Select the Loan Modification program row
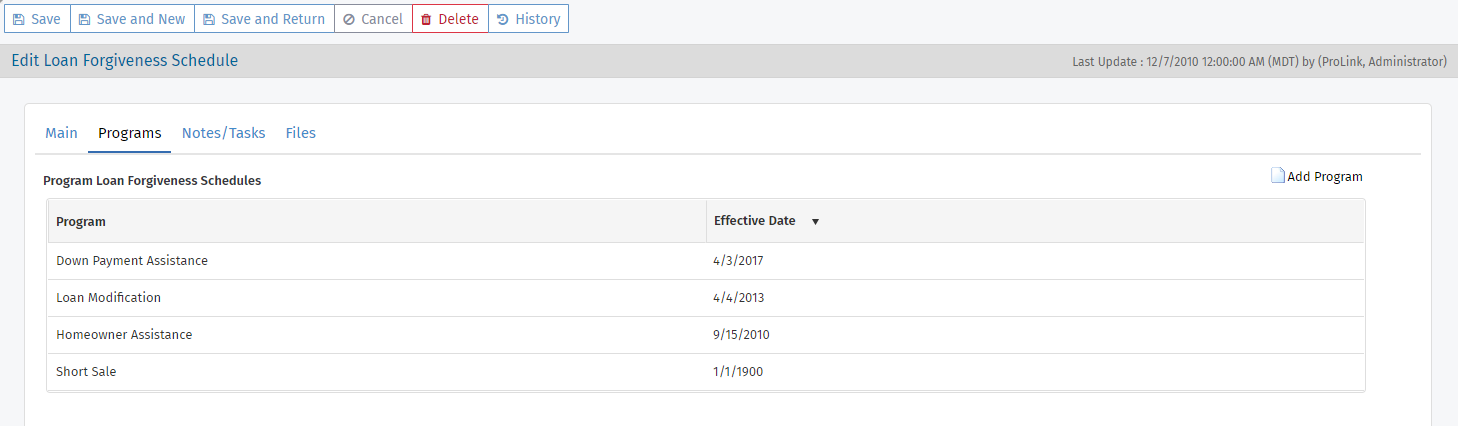1458x426 pixels. (706, 298)
